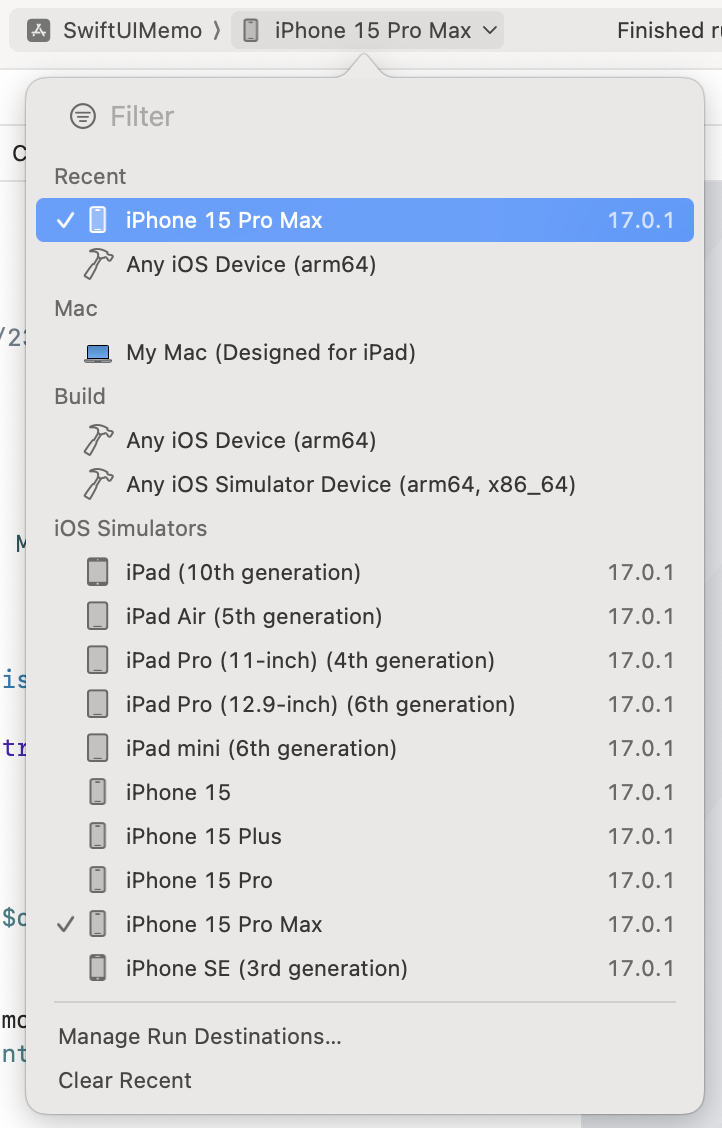722x1128 pixels.
Task: Click the iPhone SE (3rd generation) device icon
Action: click(x=98, y=968)
